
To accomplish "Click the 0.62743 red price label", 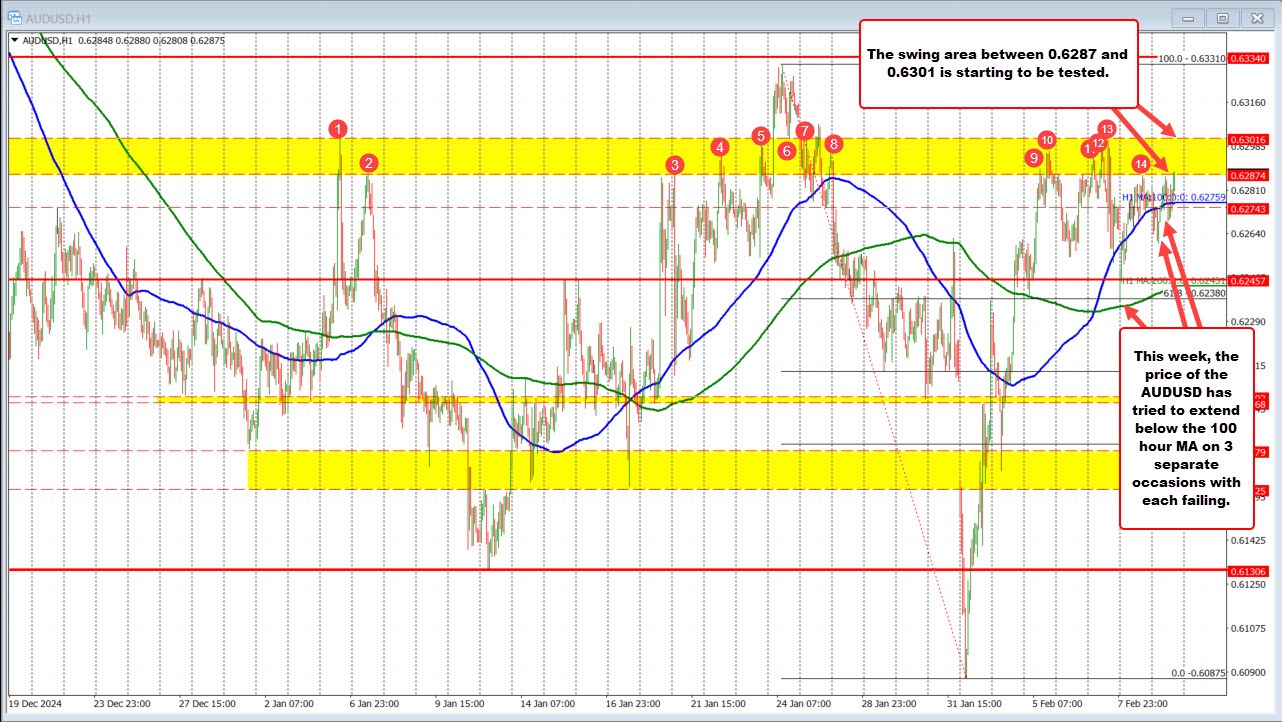I will pyautogui.click(x=1248, y=208).
